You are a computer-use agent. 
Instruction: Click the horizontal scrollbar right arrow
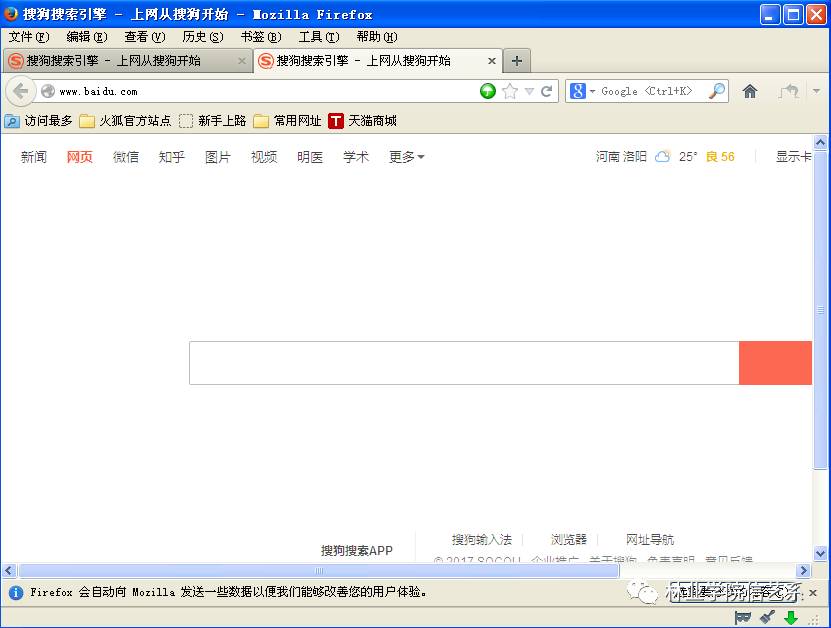[803, 571]
